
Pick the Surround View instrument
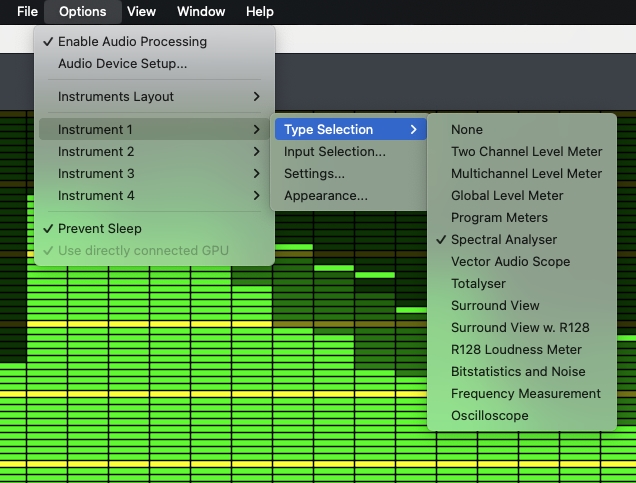coord(522,305)
